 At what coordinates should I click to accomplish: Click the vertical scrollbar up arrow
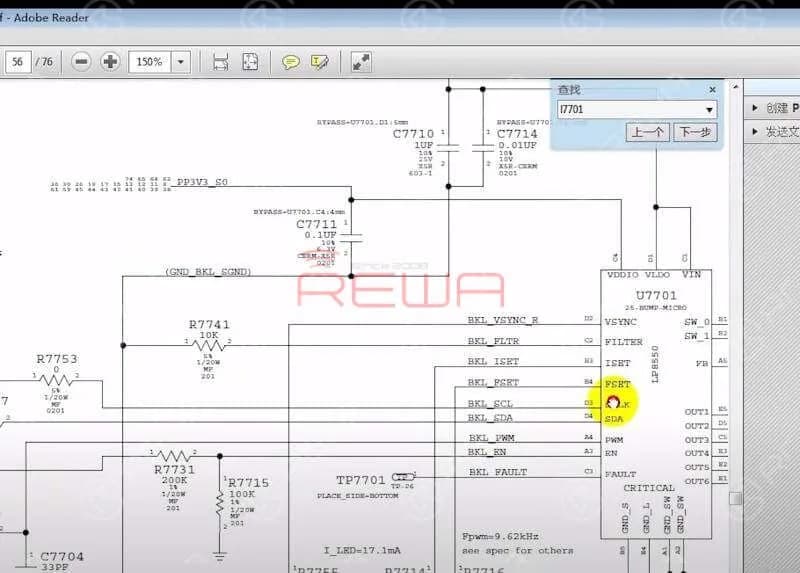(735, 87)
